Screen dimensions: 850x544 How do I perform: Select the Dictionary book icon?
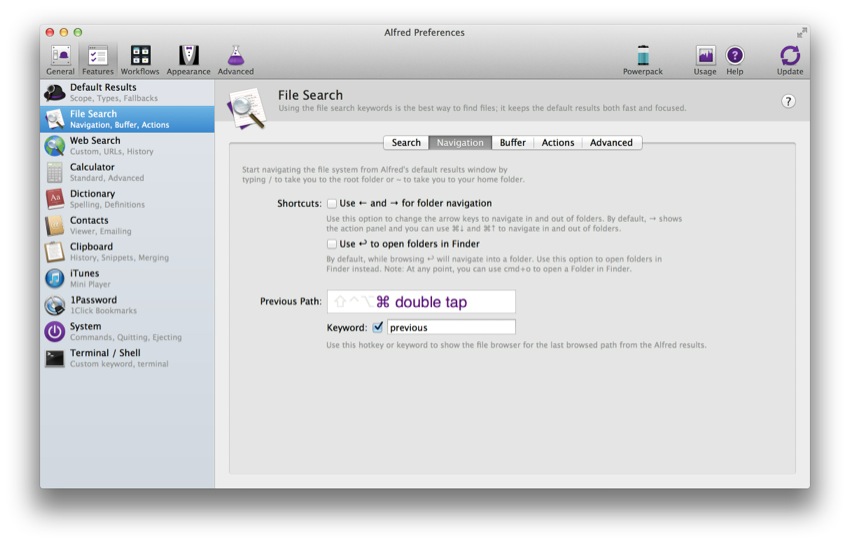55,199
